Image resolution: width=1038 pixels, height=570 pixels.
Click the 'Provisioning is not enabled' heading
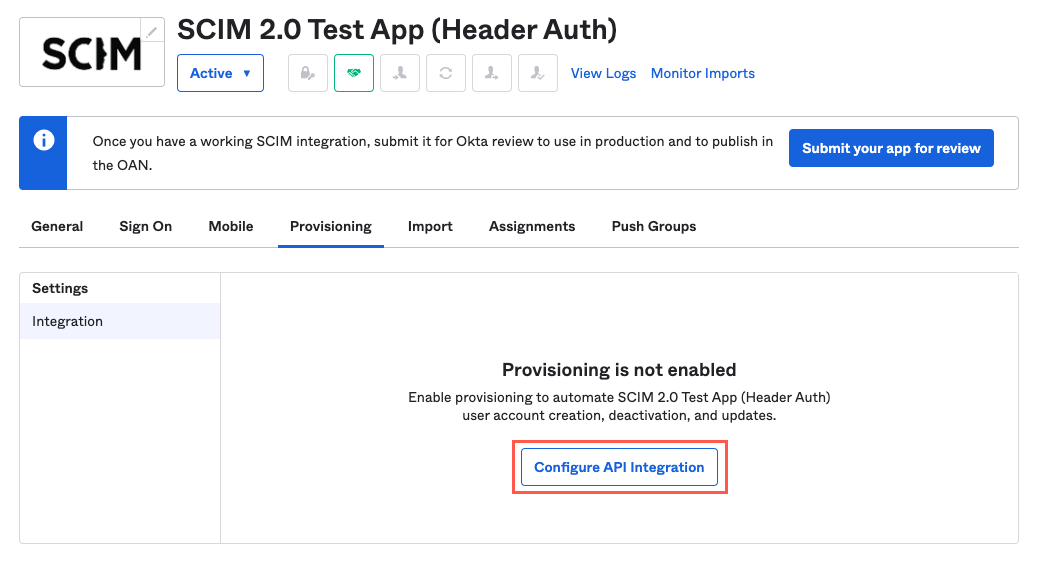point(619,369)
